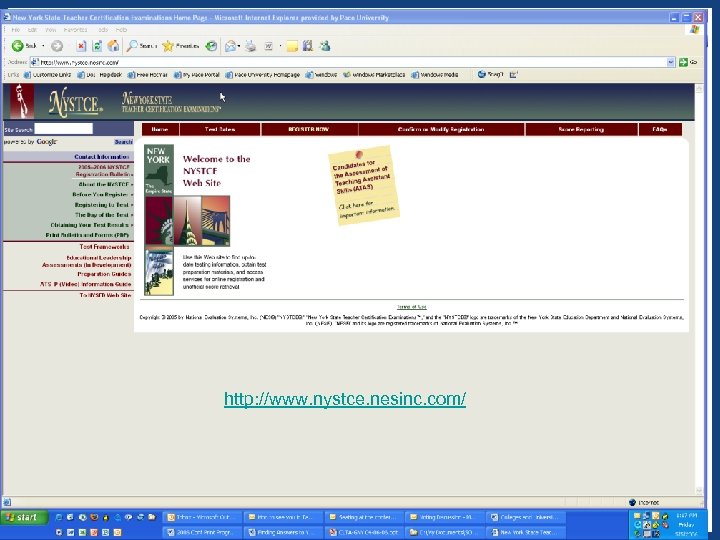This screenshot has height=540, width=720.
Task: Open the NYSTCE Registration Bulletin link
Action: [x=104, y=171]
